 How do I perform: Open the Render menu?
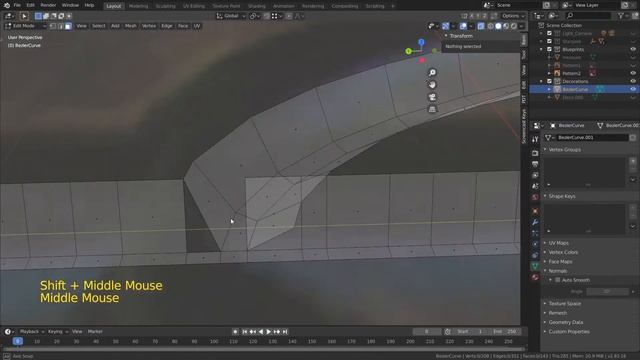coord(48,5)
